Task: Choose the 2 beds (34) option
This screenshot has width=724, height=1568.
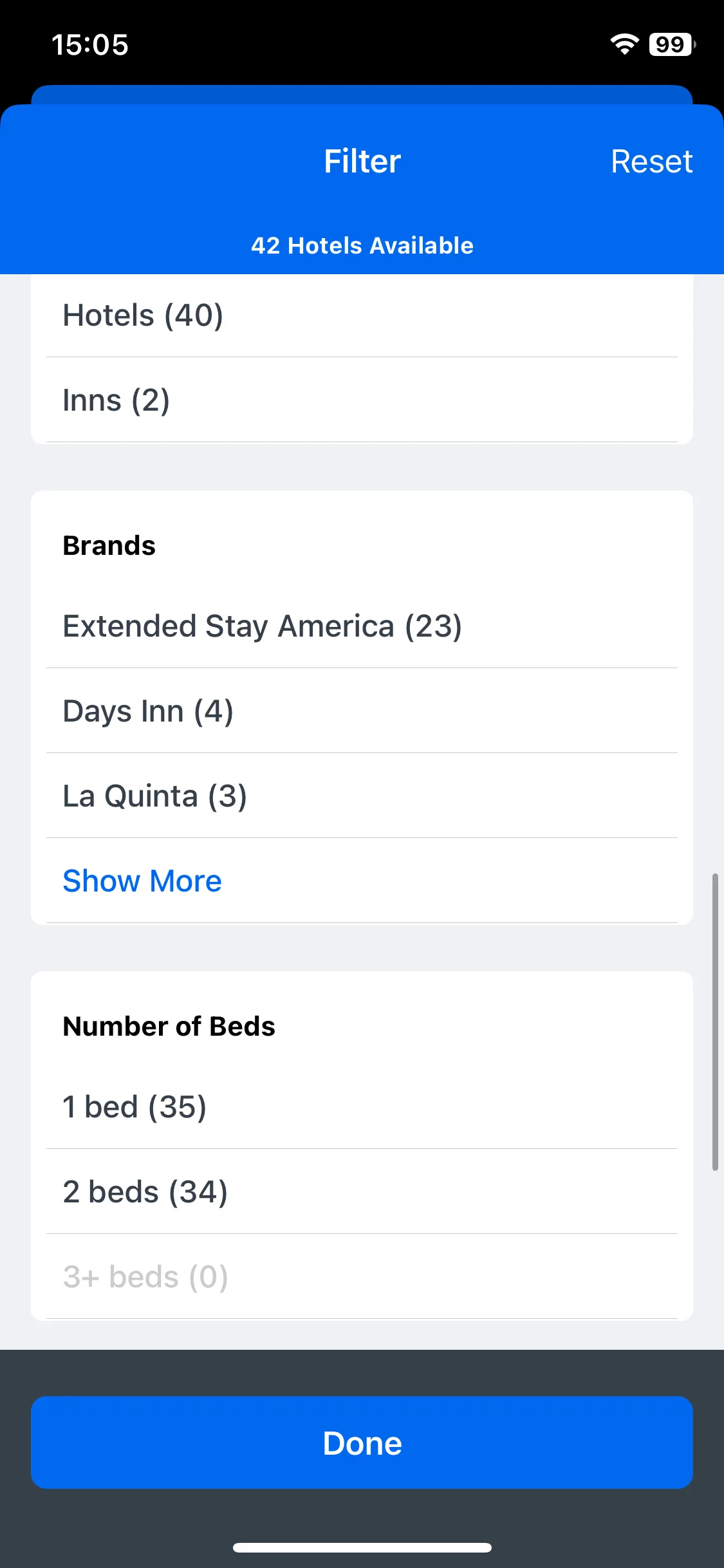Action: pos(362,1191)
